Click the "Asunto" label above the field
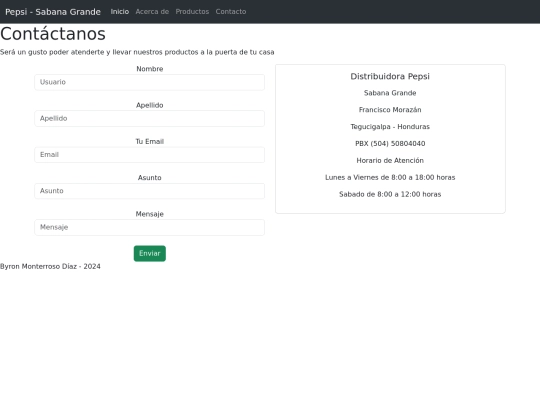This screenshot has width=540, height=405. pos(149,178)
